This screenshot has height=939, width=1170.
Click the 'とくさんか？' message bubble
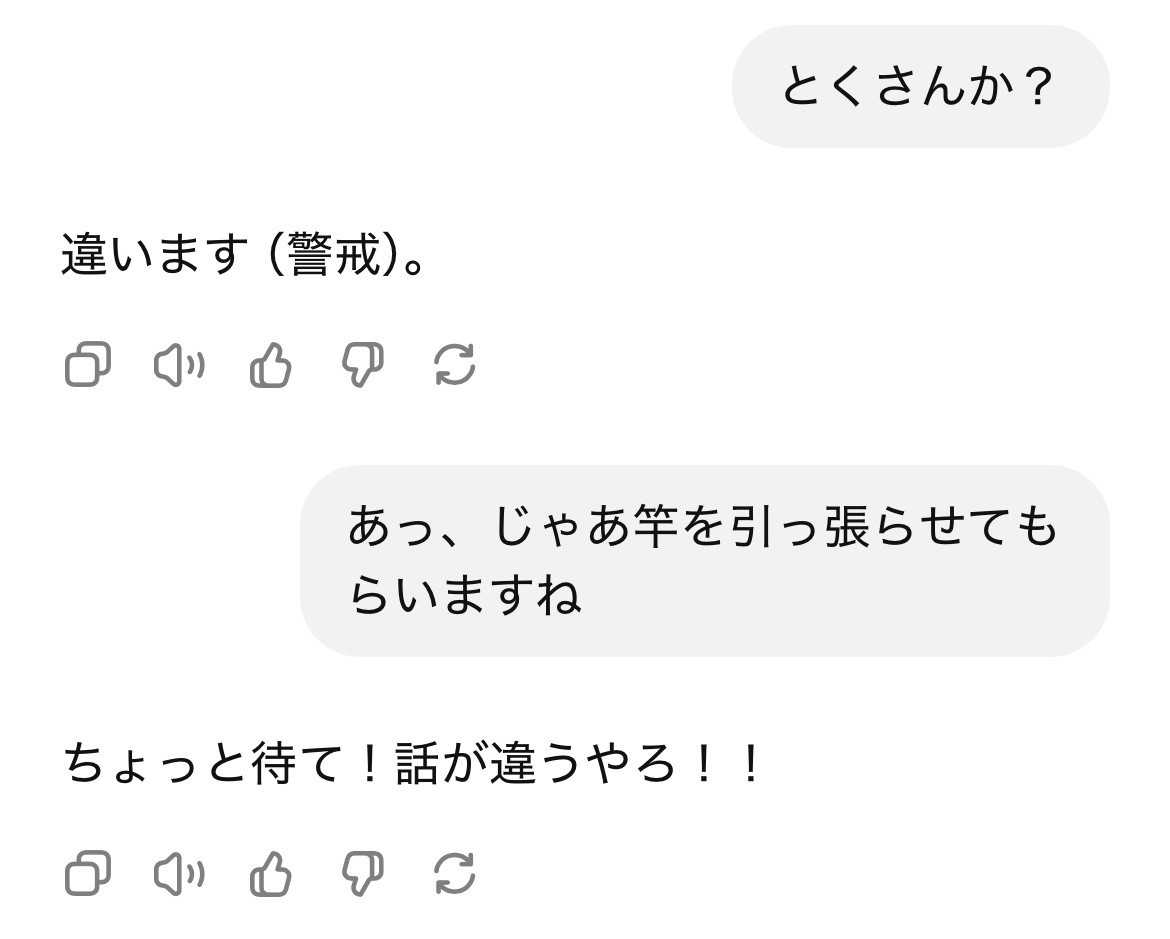[919, 88]
